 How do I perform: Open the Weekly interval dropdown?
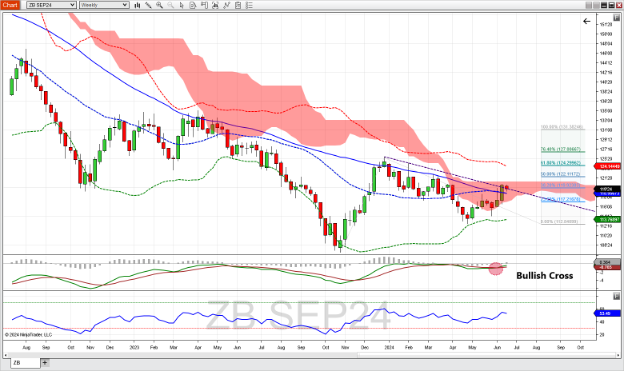(104, 5)
